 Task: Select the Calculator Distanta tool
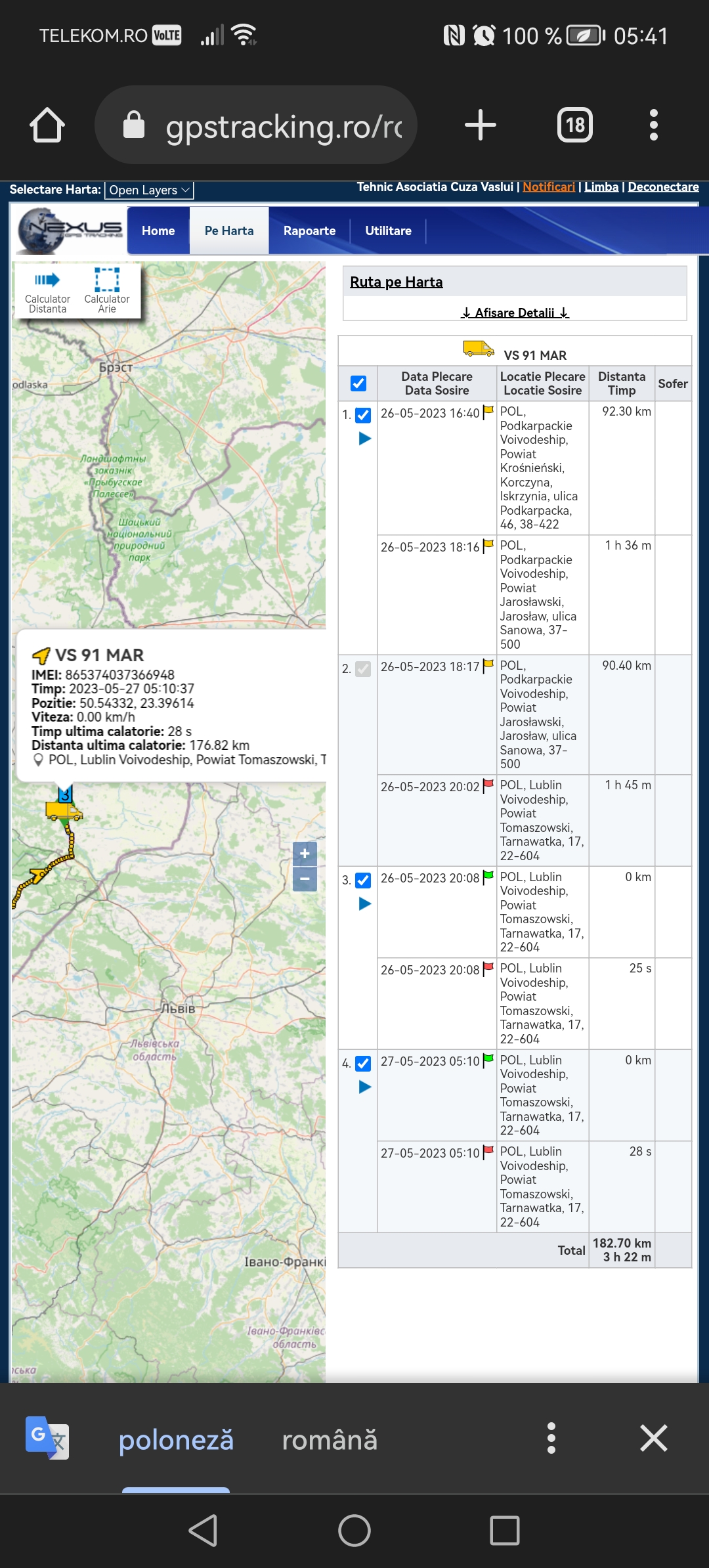point(47,290)
